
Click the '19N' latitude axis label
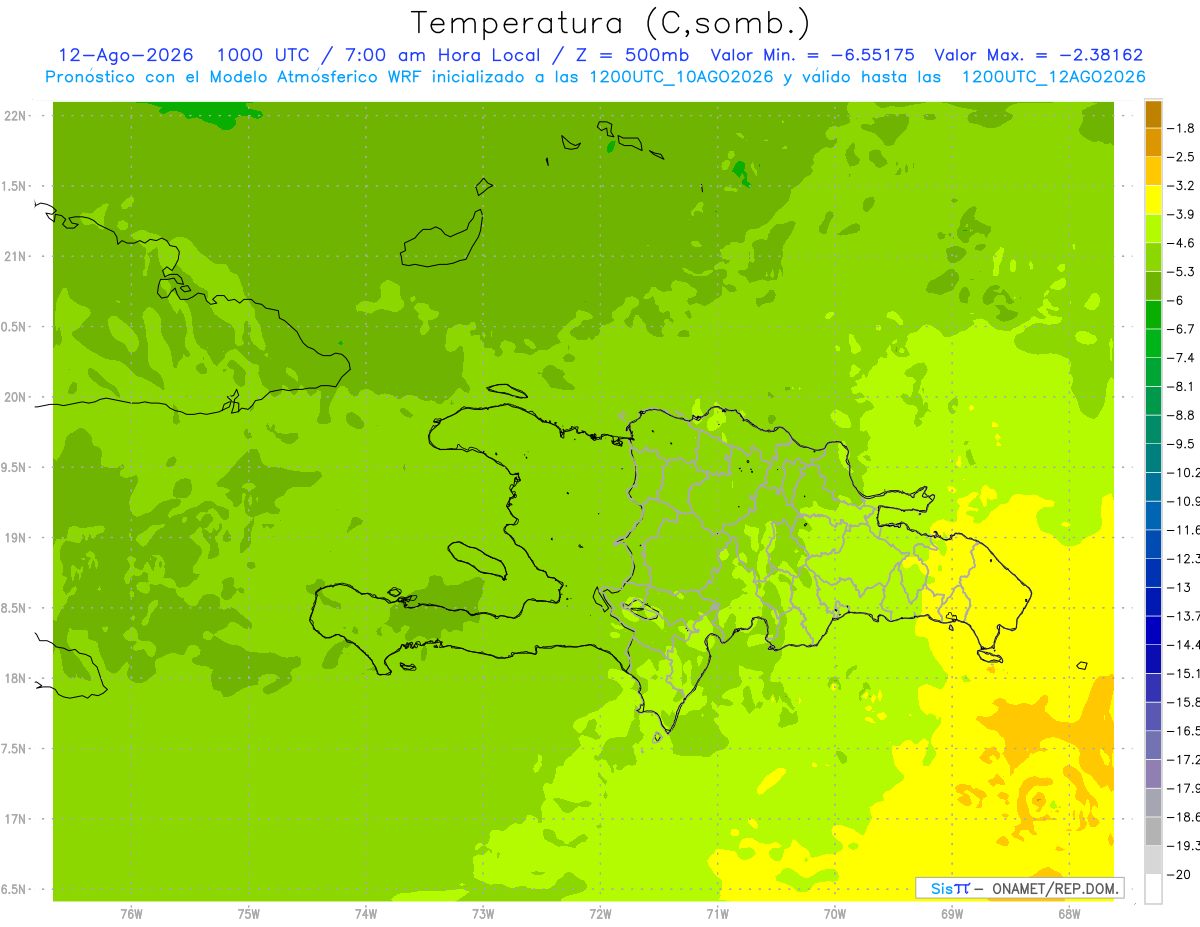[17, 538]
